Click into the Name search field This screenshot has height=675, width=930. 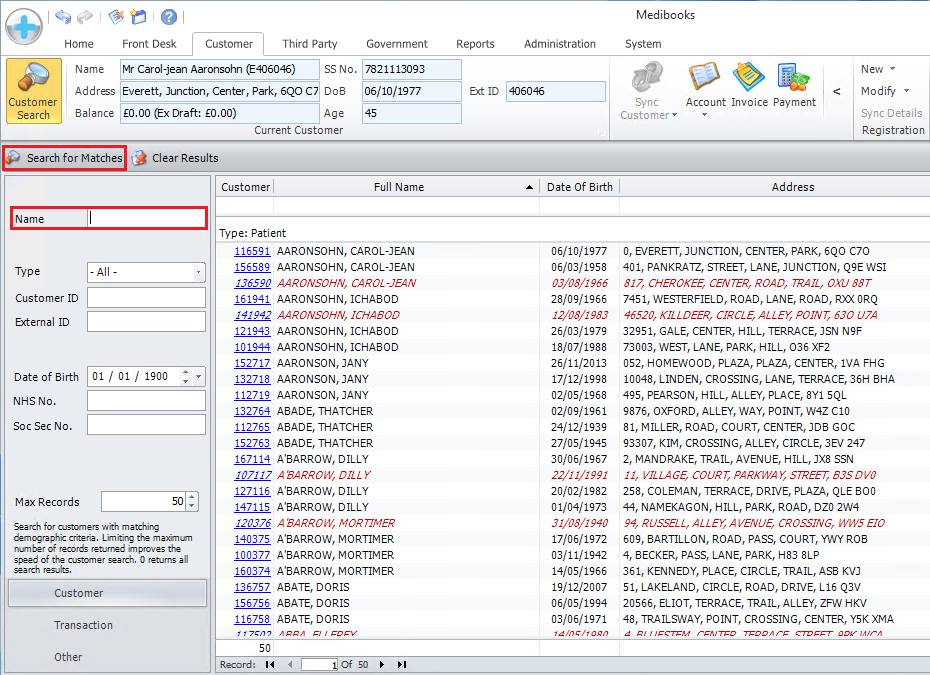[x=146, y=218]
